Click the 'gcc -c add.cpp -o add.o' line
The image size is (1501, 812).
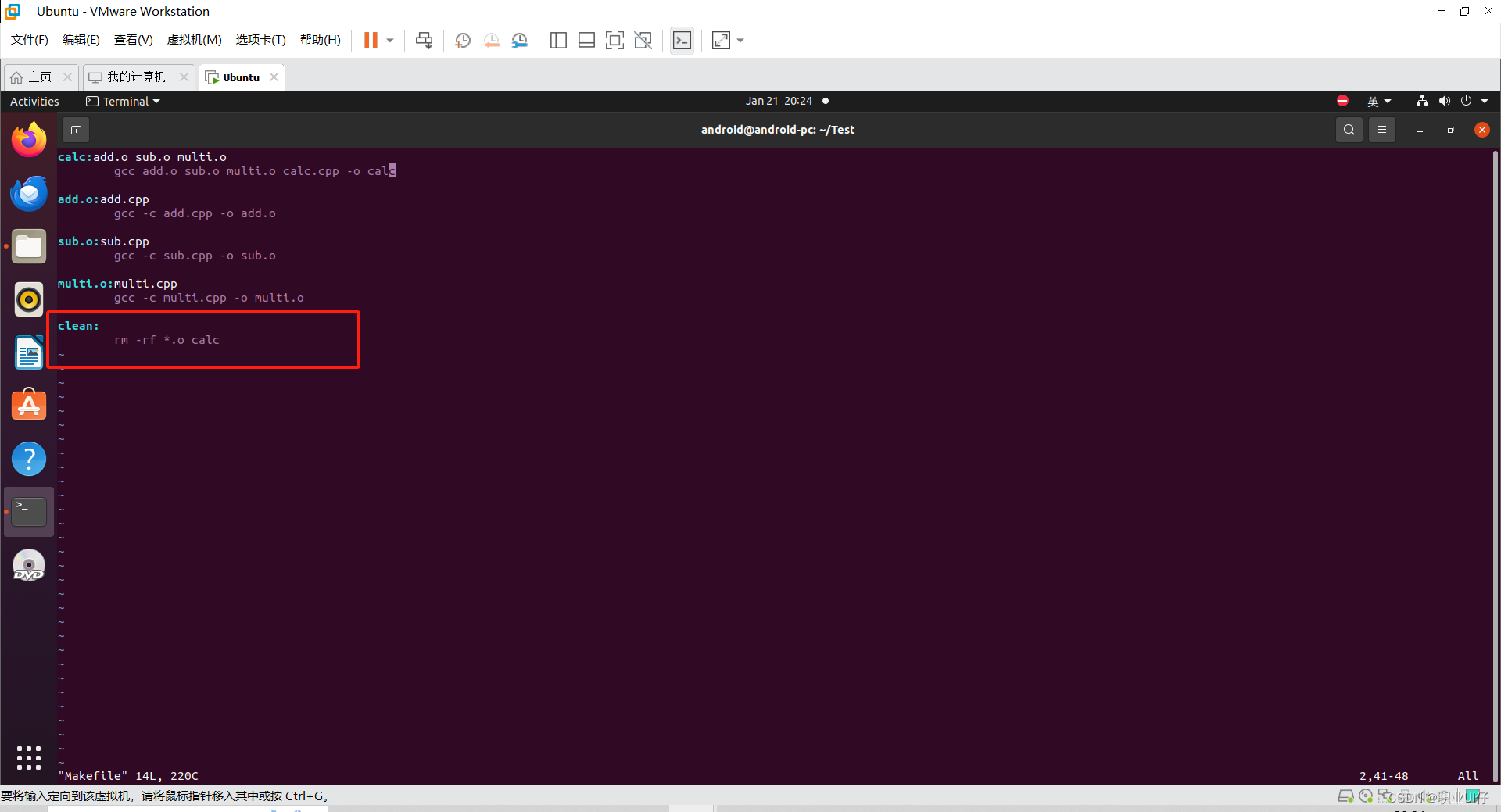pyautogui.click(x=195, y=213)
